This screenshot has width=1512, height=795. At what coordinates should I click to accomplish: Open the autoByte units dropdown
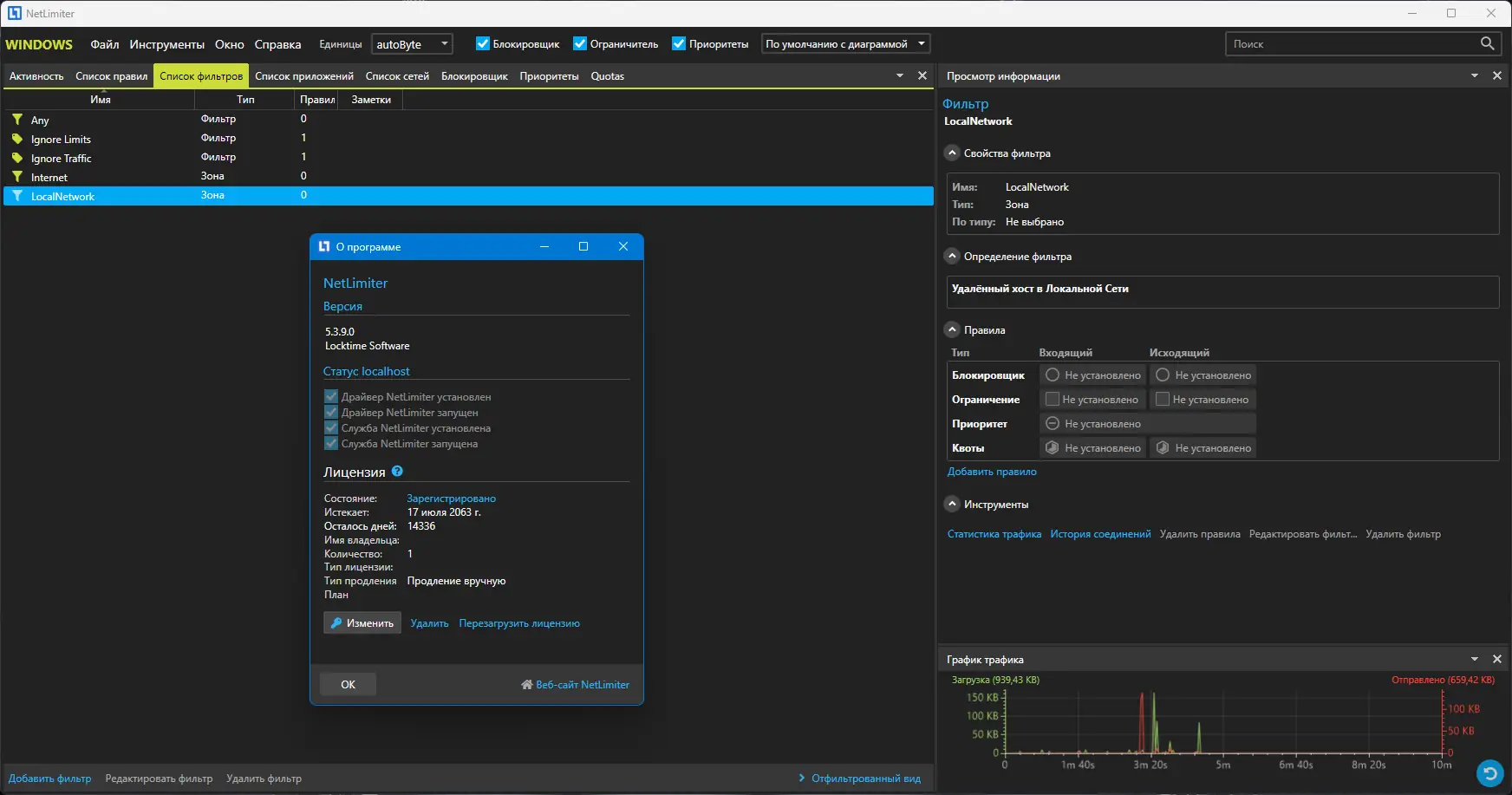click(444, 43)
